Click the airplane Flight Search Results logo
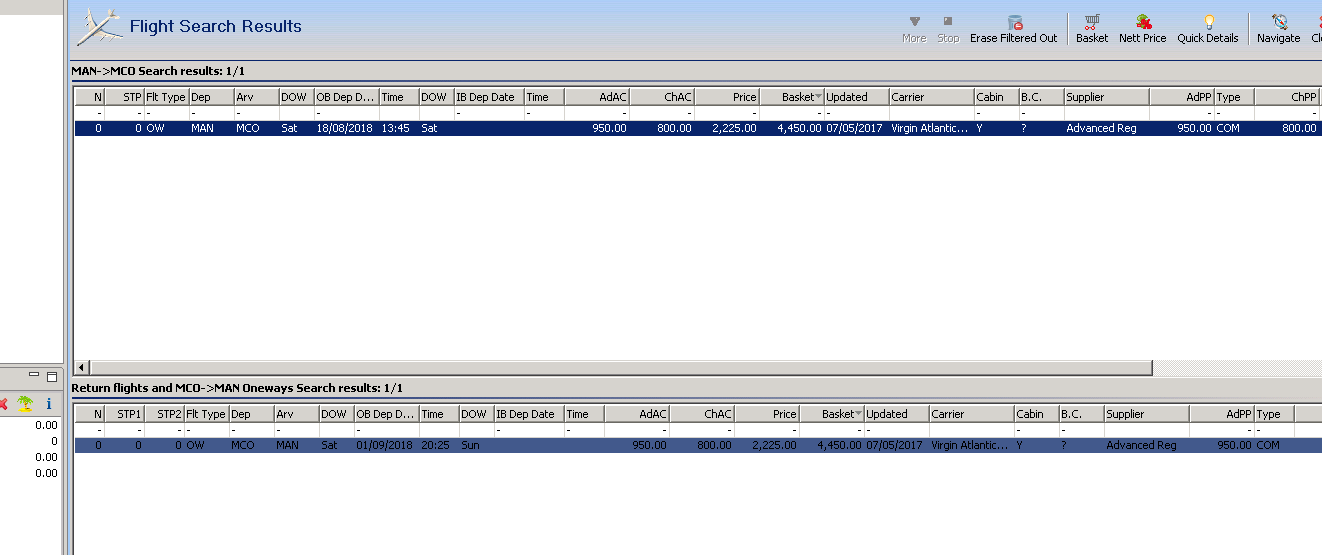1322x555 pixels. (100, 27)
